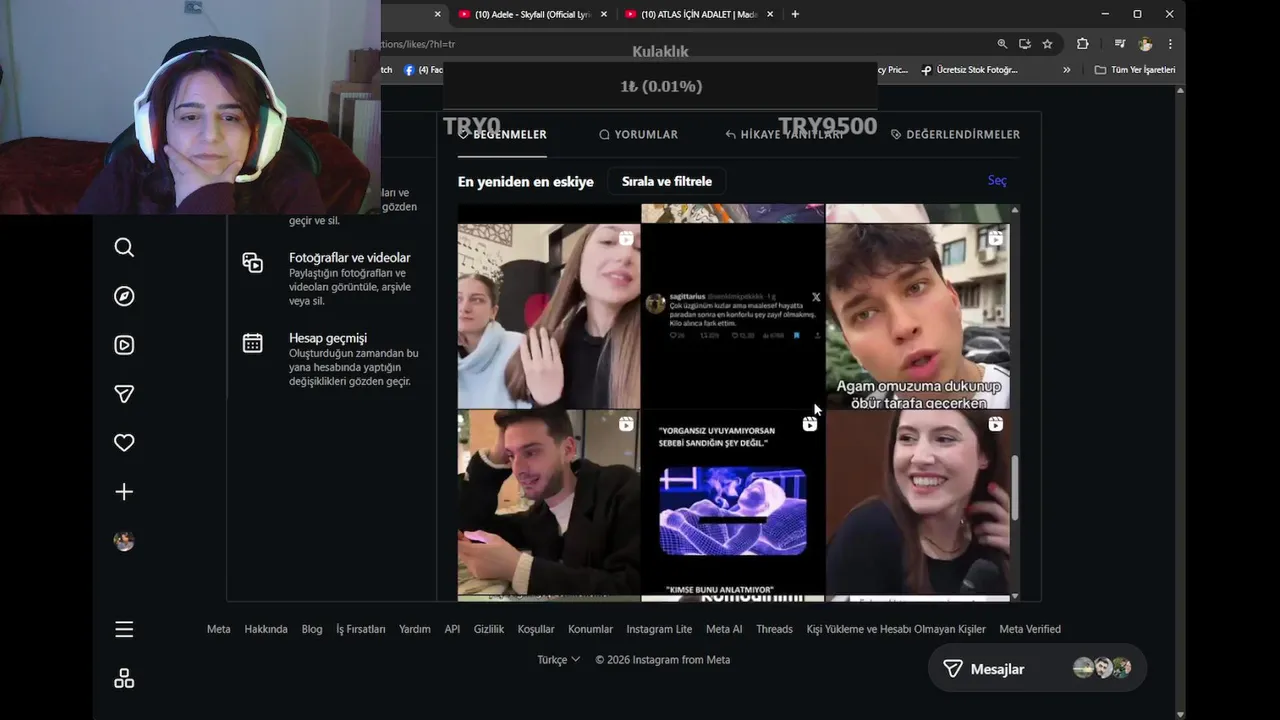The width and height of the screenshot is (1280, 720).
Task: Close the Adele Skyfall tab
Action: (603, 14)
